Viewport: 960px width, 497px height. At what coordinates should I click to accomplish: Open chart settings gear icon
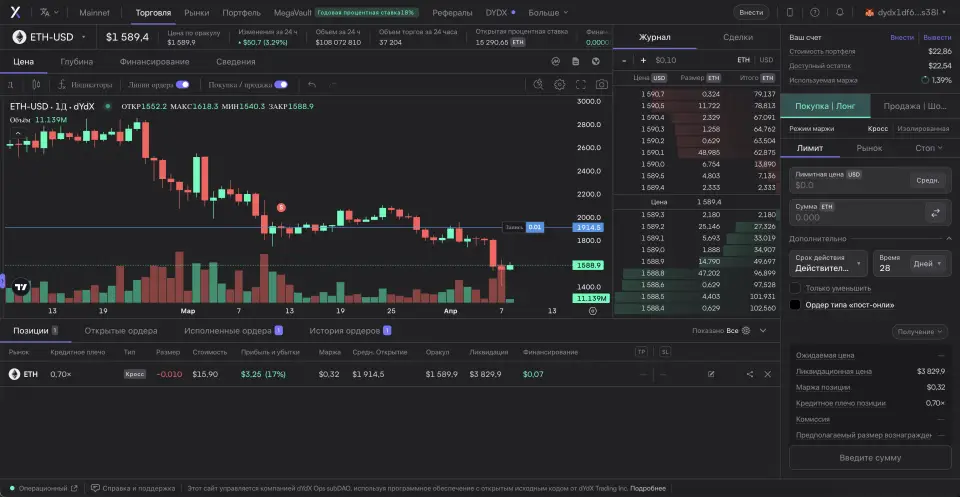coord(560,85)
